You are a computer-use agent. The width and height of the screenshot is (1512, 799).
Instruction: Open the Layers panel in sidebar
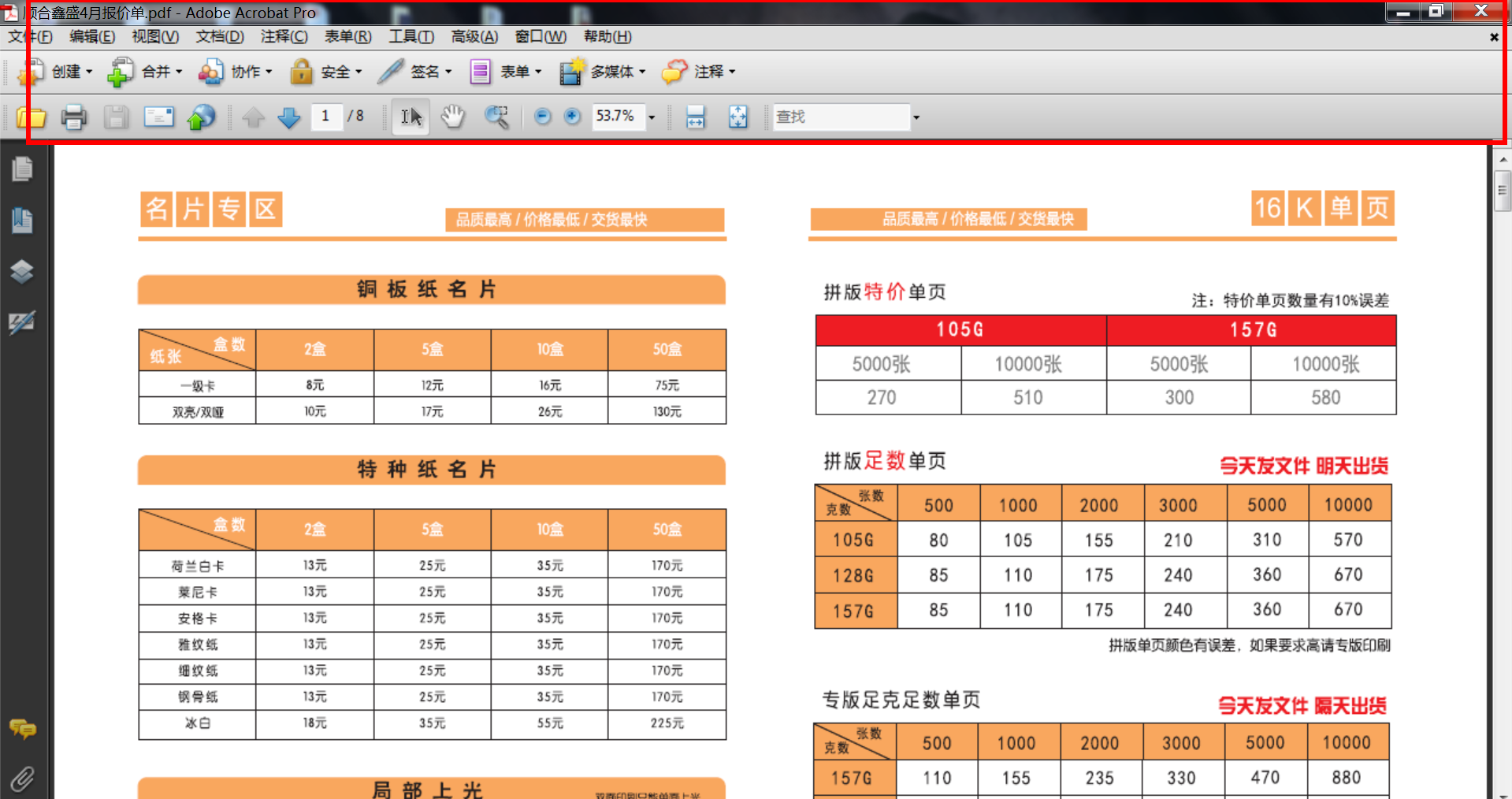pos(22,272)
